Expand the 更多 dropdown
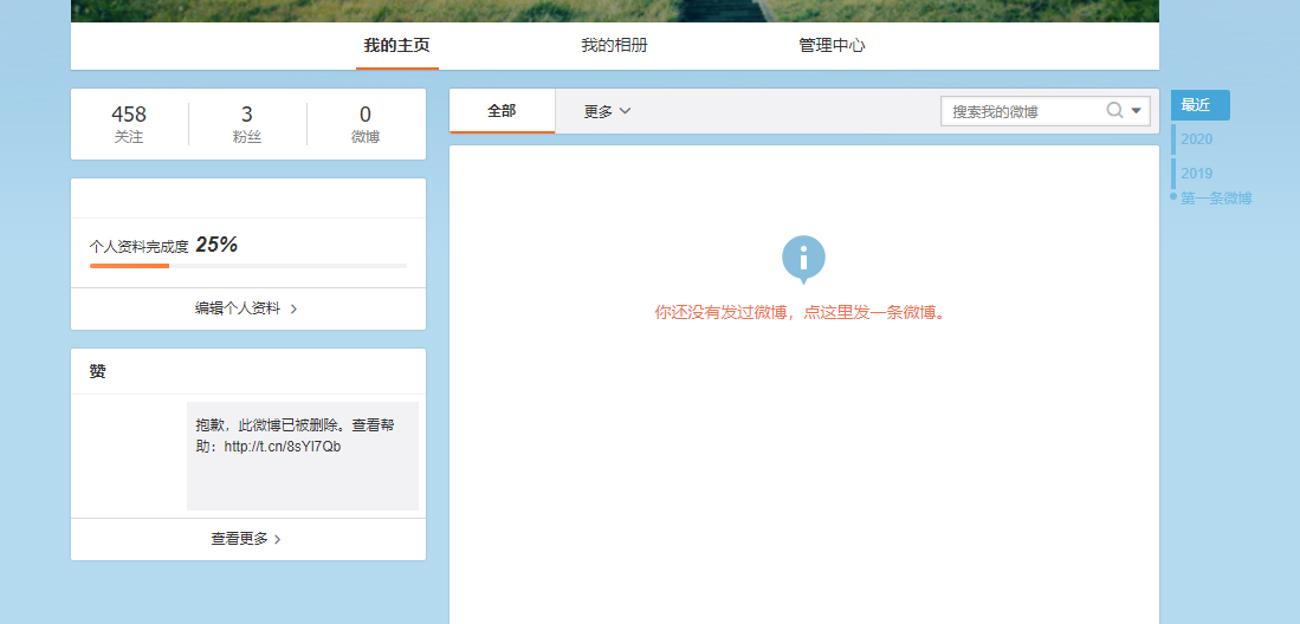This screenshot has width=1300, height=624. (x=606, y=111)
